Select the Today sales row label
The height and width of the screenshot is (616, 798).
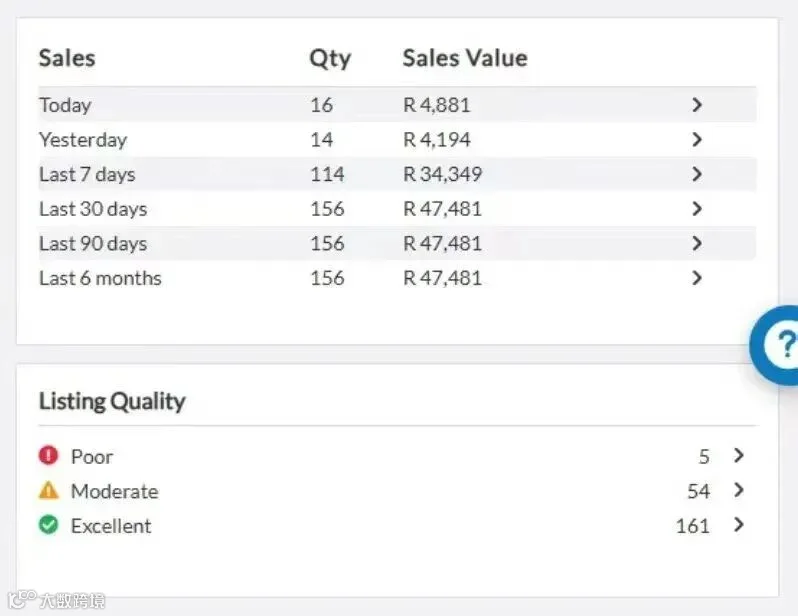click(x=65, y=105)
